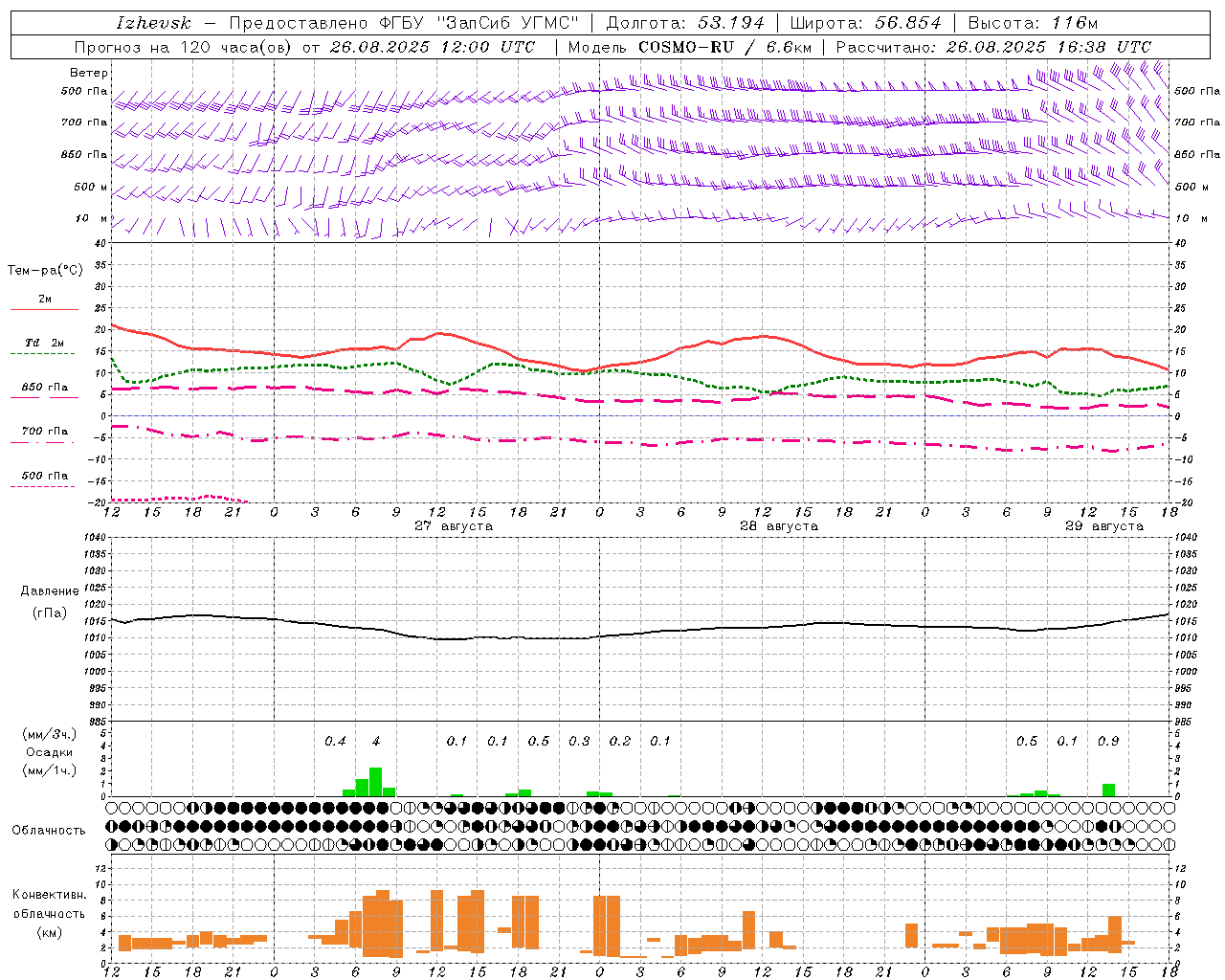Click the 'Осадки' precipitation label
The width and height of the screenshot is (1225, 980).
coord(50,752)
